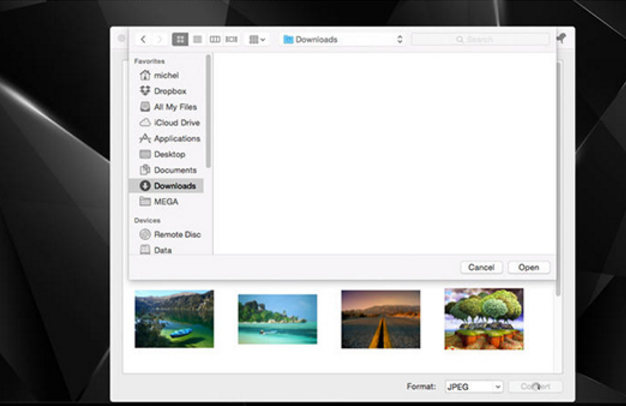Open iCloud Drive in the sidebar
Viewport: 626px width, 406px height.
(x=166, y=123)
